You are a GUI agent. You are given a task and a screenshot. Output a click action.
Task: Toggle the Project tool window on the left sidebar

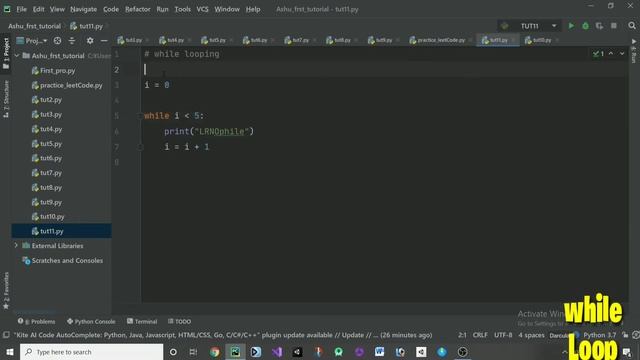6,53
